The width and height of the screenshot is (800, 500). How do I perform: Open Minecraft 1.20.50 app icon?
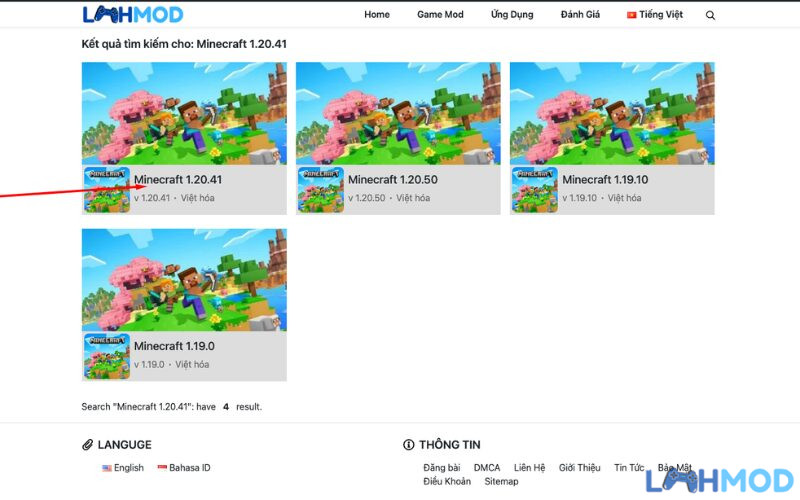(321, 190)
